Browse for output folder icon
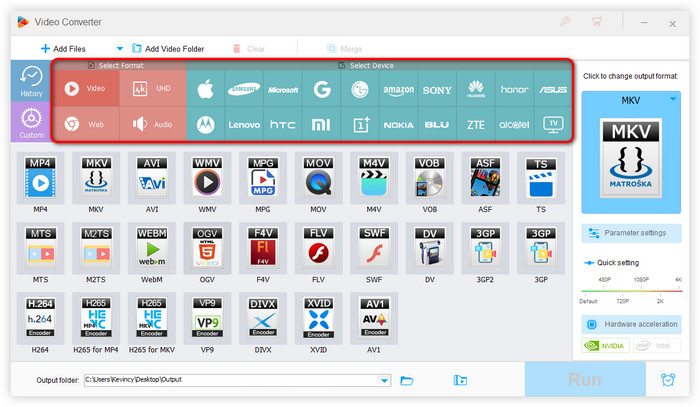Screen dimensions: 700x407 click(407, 380)
